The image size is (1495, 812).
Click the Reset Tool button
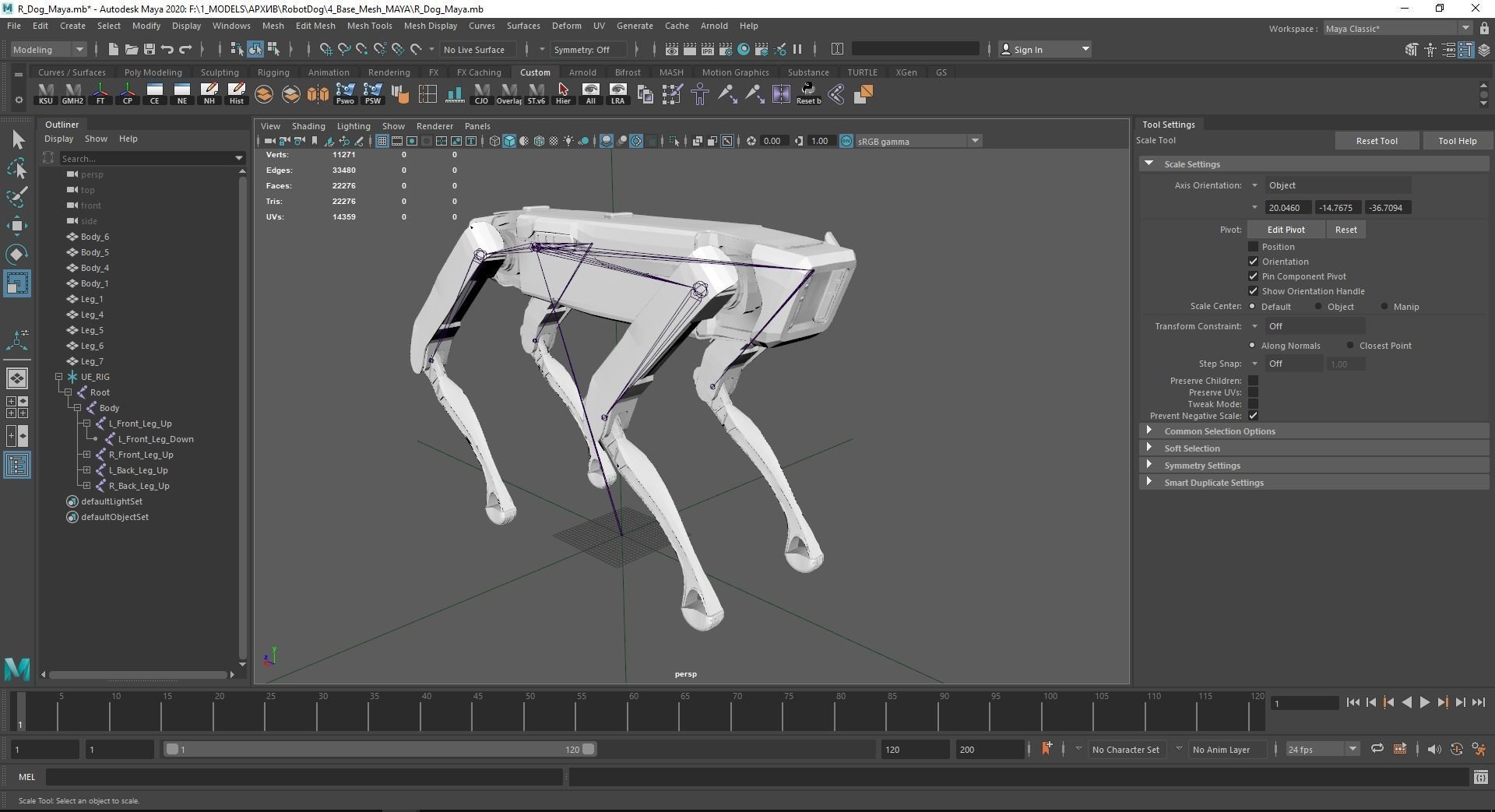(x=1376, y=141)
